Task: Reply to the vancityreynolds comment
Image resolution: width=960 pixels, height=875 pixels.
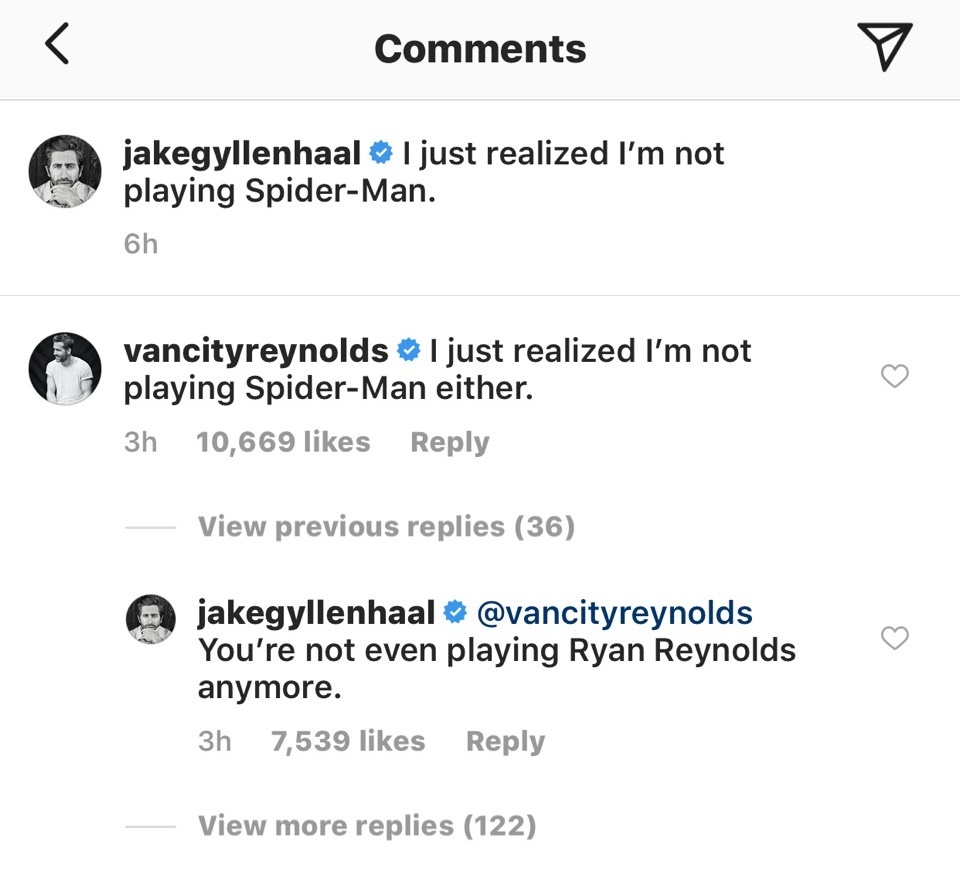Action: [449, 442]
